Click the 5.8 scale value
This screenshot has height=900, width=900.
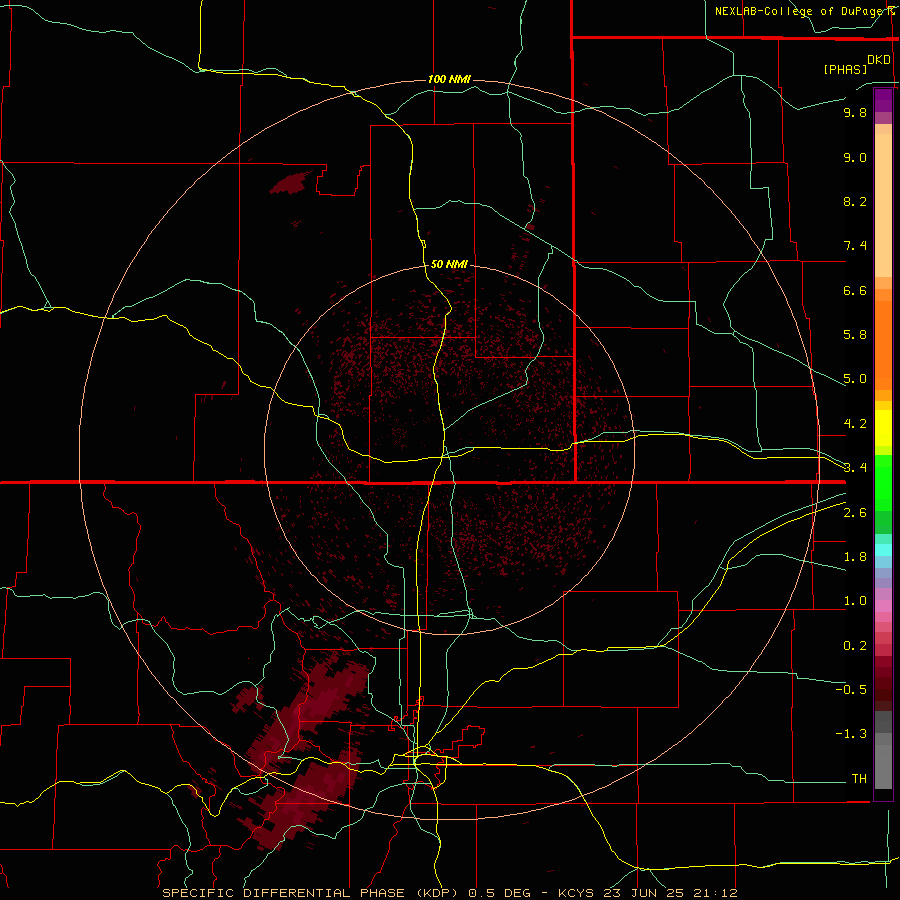[855, 335]
